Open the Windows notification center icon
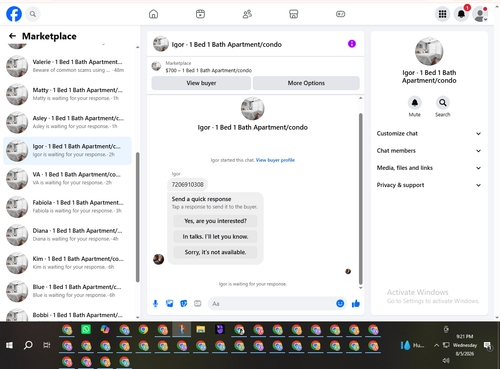500x369 pixels. [488, 346]
